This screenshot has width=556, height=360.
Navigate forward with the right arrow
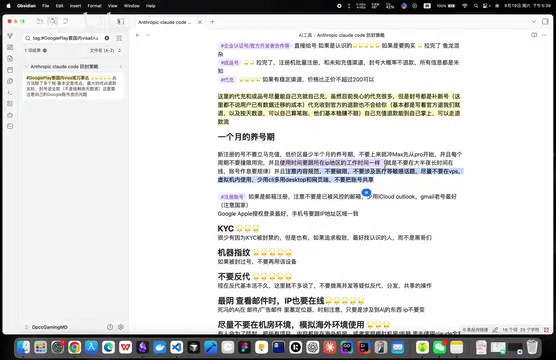[x=148, y=35]
